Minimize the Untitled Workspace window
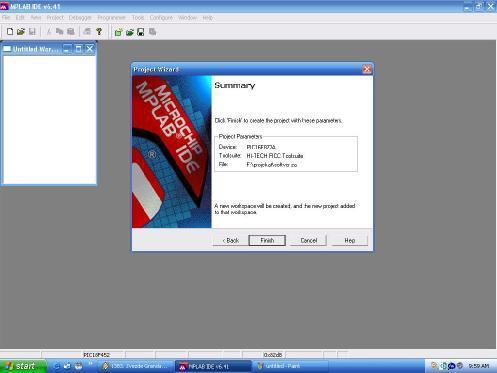The width and height of the screenshot is (497, 373). [67, 49]
